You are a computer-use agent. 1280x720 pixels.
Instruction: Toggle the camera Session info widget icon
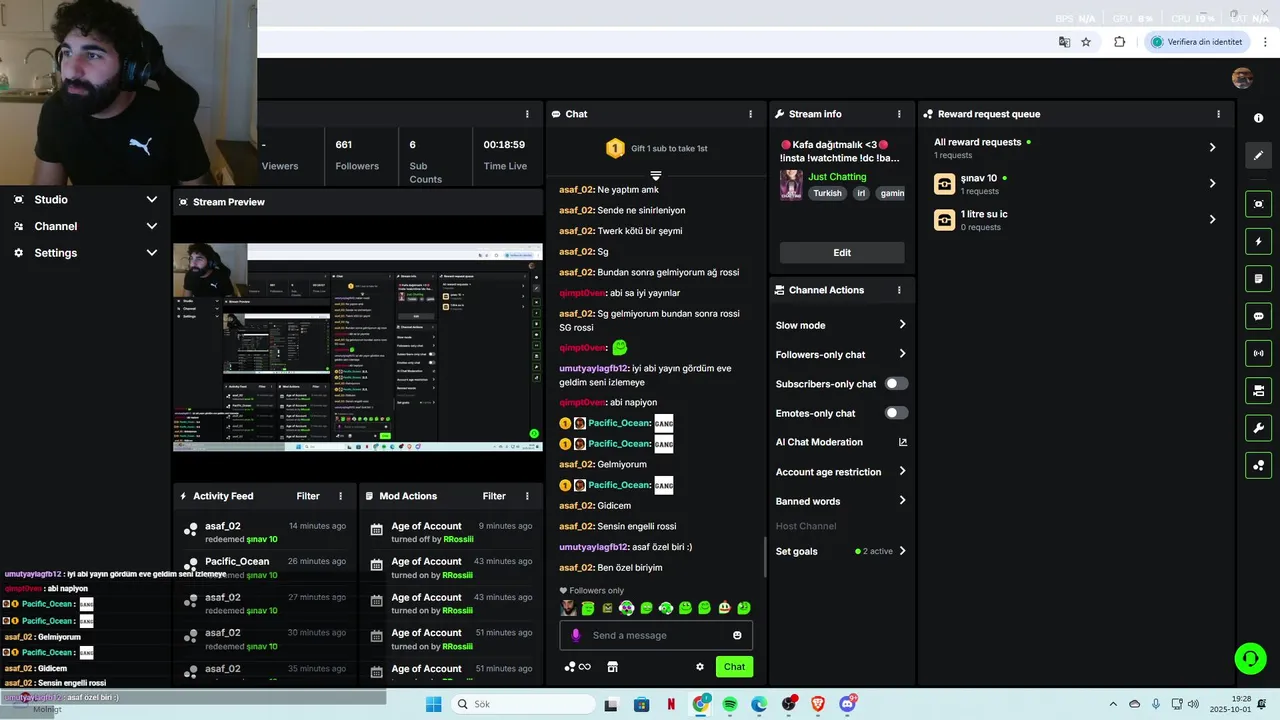pyautogui.click(x=1258, y=390)
